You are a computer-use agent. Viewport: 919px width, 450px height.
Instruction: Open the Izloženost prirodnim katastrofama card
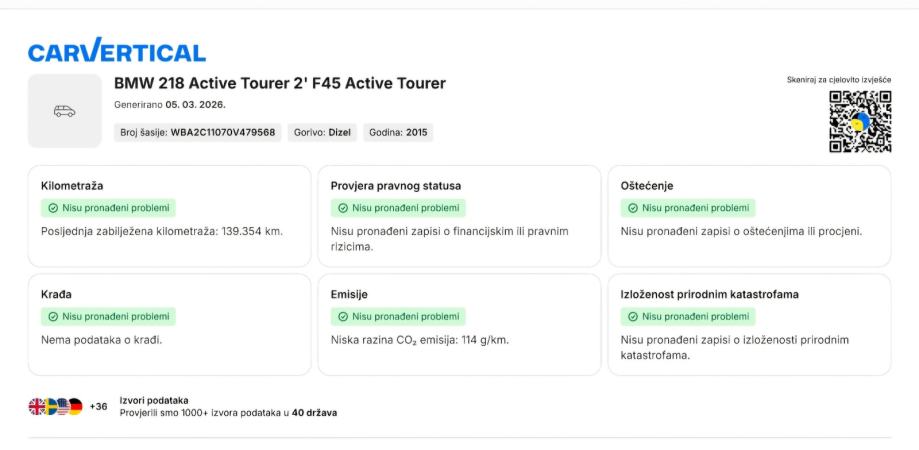click(749, 325)
